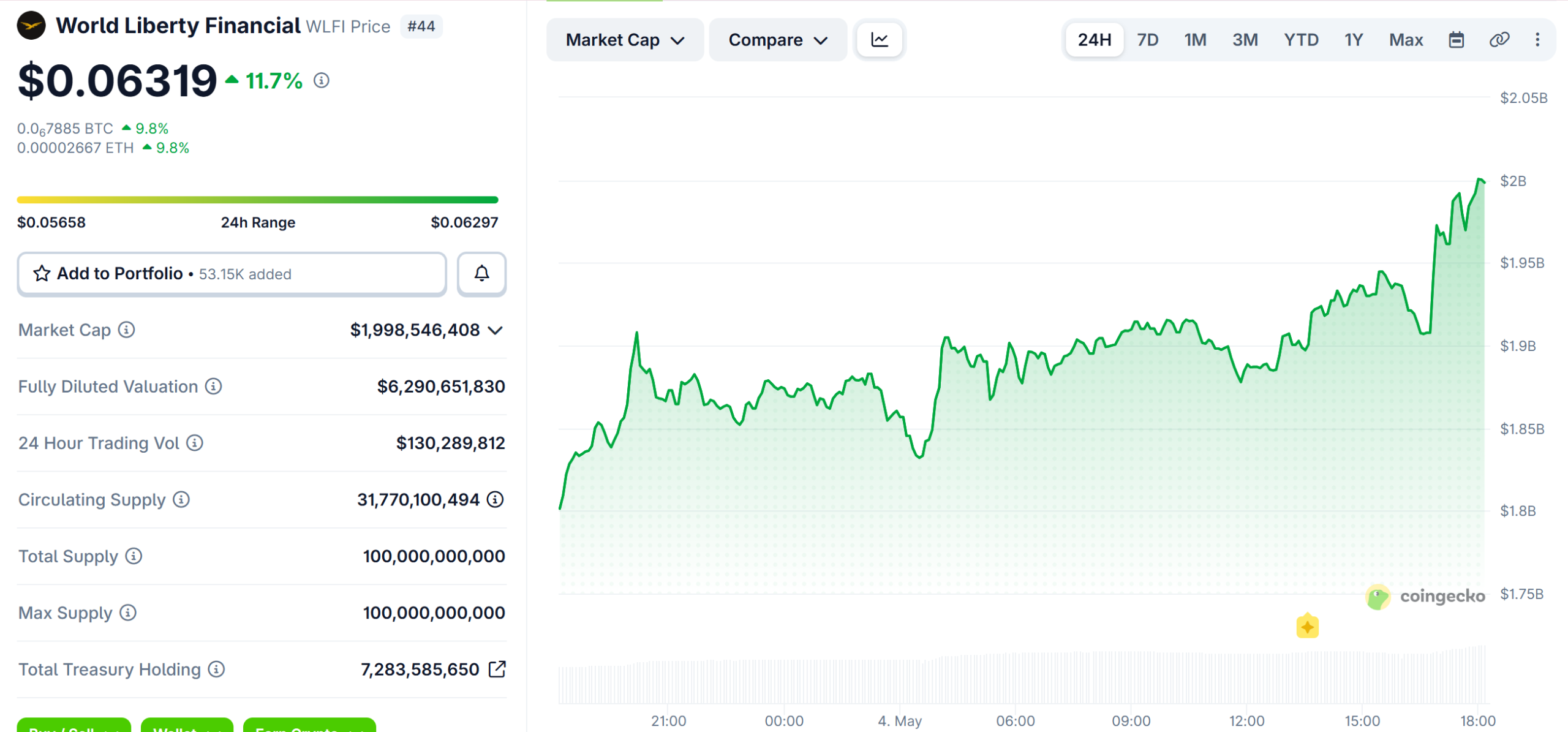Click the $0.06319 price text
Screen dimensions: 1568x732
[118, 80]
